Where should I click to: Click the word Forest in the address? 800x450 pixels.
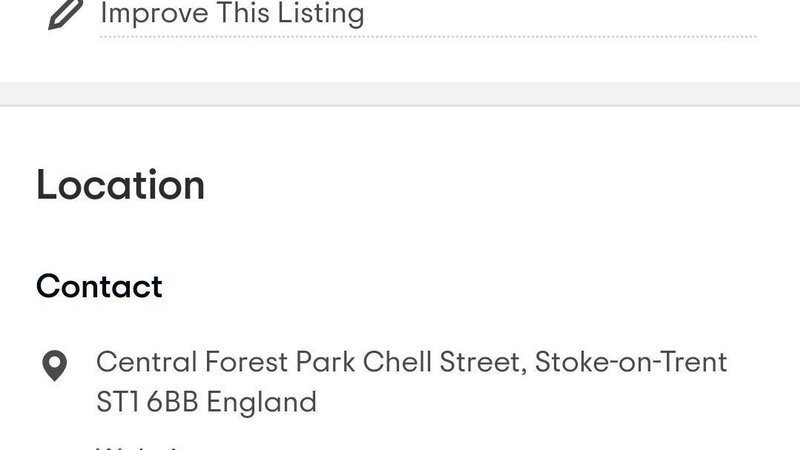(x=244, y=361)
